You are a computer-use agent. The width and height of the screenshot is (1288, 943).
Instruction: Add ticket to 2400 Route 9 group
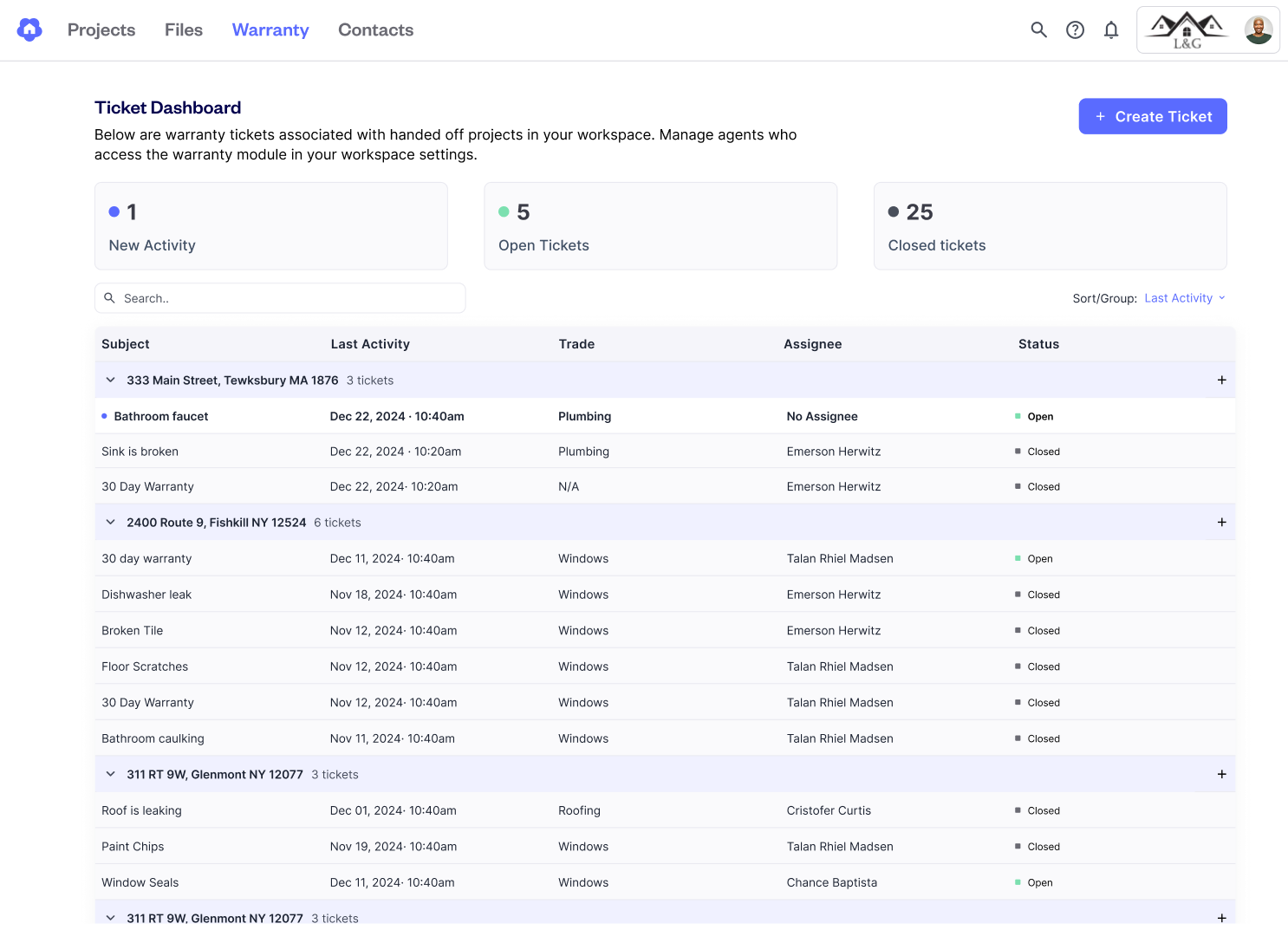point(1221,523)
